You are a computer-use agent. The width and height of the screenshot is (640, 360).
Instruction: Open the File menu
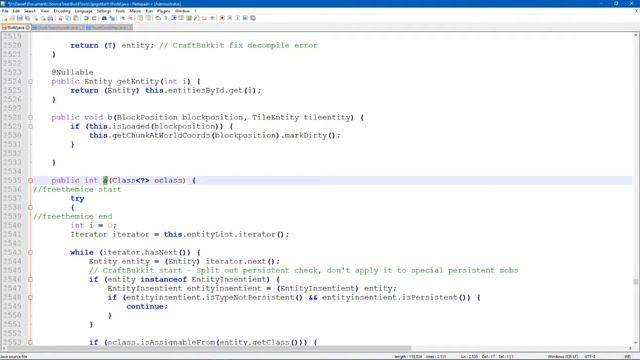5,11
